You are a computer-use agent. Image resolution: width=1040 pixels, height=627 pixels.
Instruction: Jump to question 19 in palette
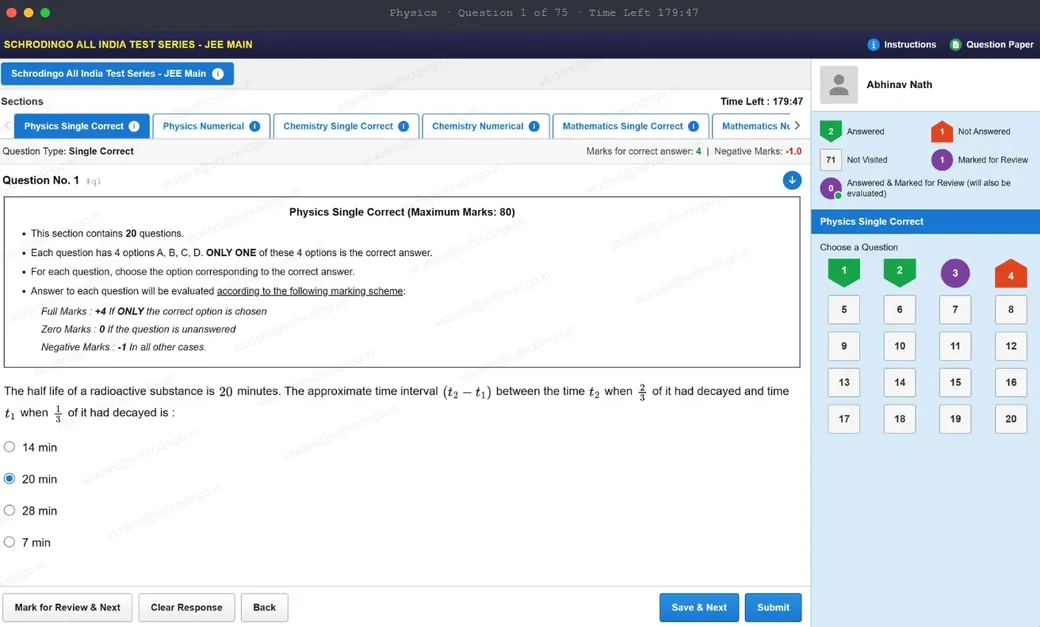955,419
